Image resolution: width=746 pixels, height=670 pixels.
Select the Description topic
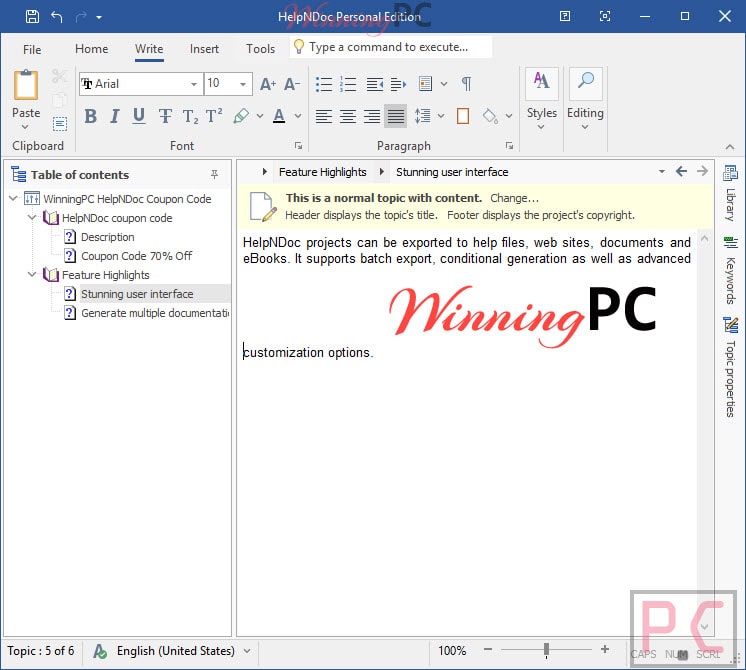pos(108,237)
